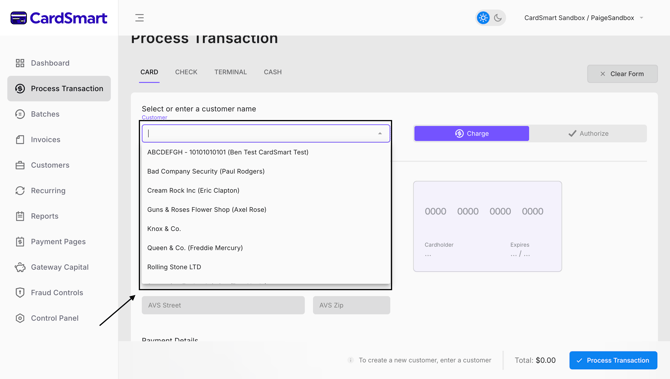Click the AVS Street field
The height and width of the screenshot is (379, 670).
coord(223,305)
